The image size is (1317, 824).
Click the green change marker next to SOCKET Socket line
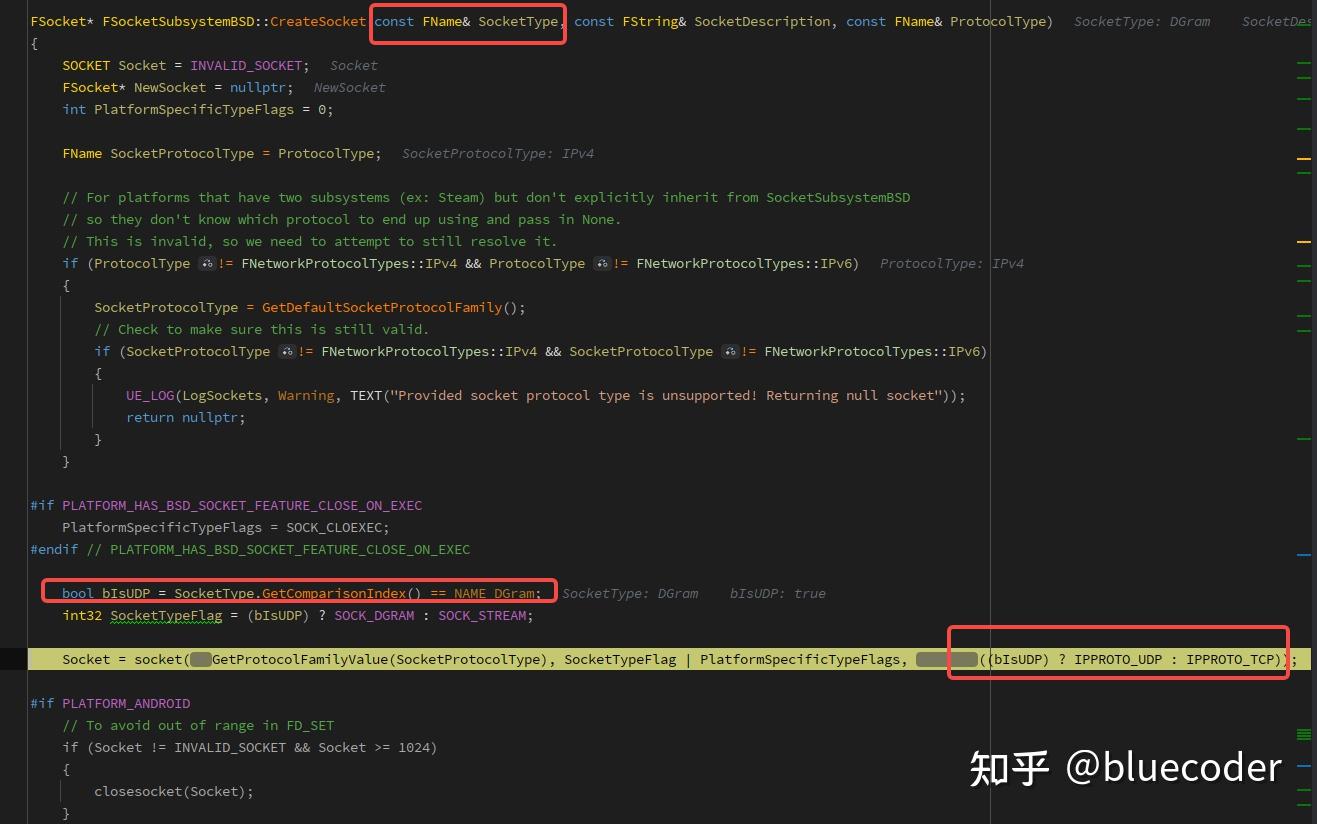[x=1303, y=63]
